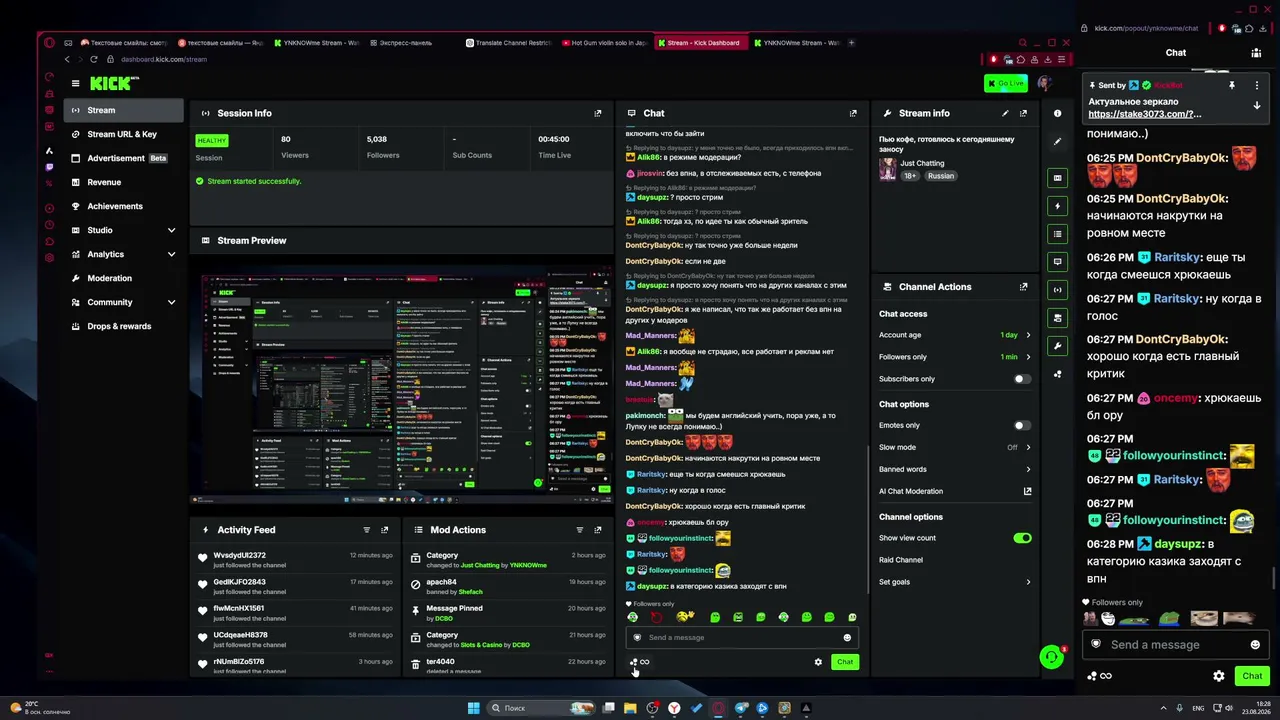Open emoji picker in popout chat
Viewport: 1280px width, 720px height.
click(1255, 645)
